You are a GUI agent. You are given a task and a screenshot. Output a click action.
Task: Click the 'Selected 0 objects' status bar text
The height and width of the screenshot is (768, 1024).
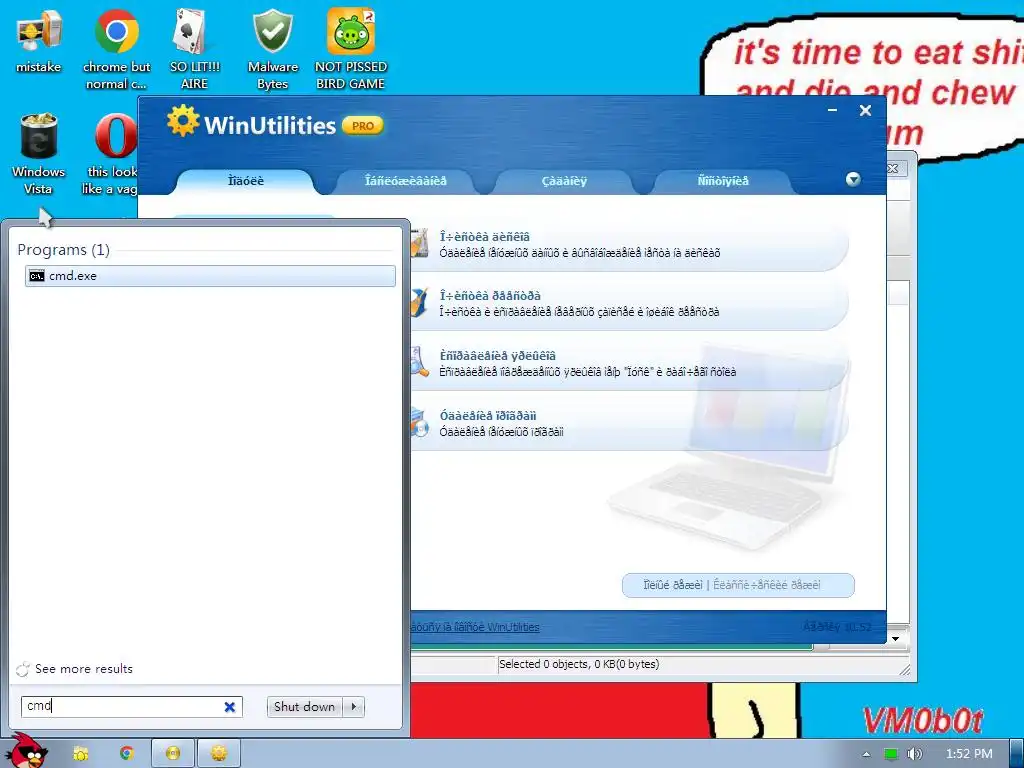[x=579, y=664]
